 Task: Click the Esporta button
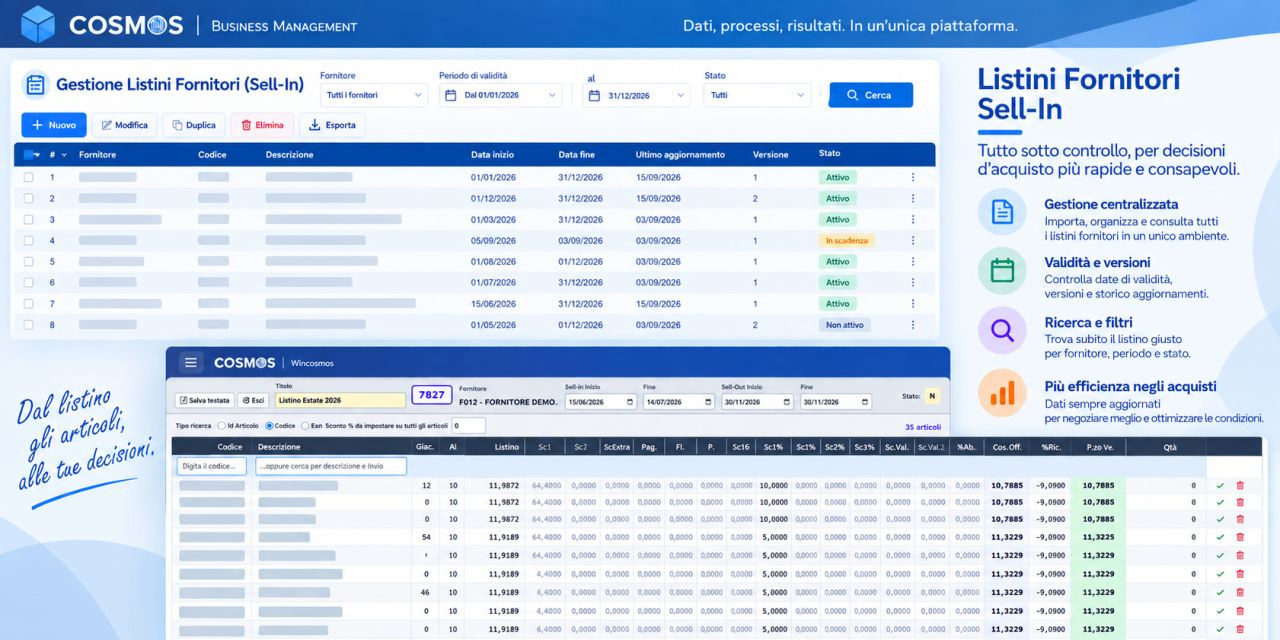[x=332, y=125]
